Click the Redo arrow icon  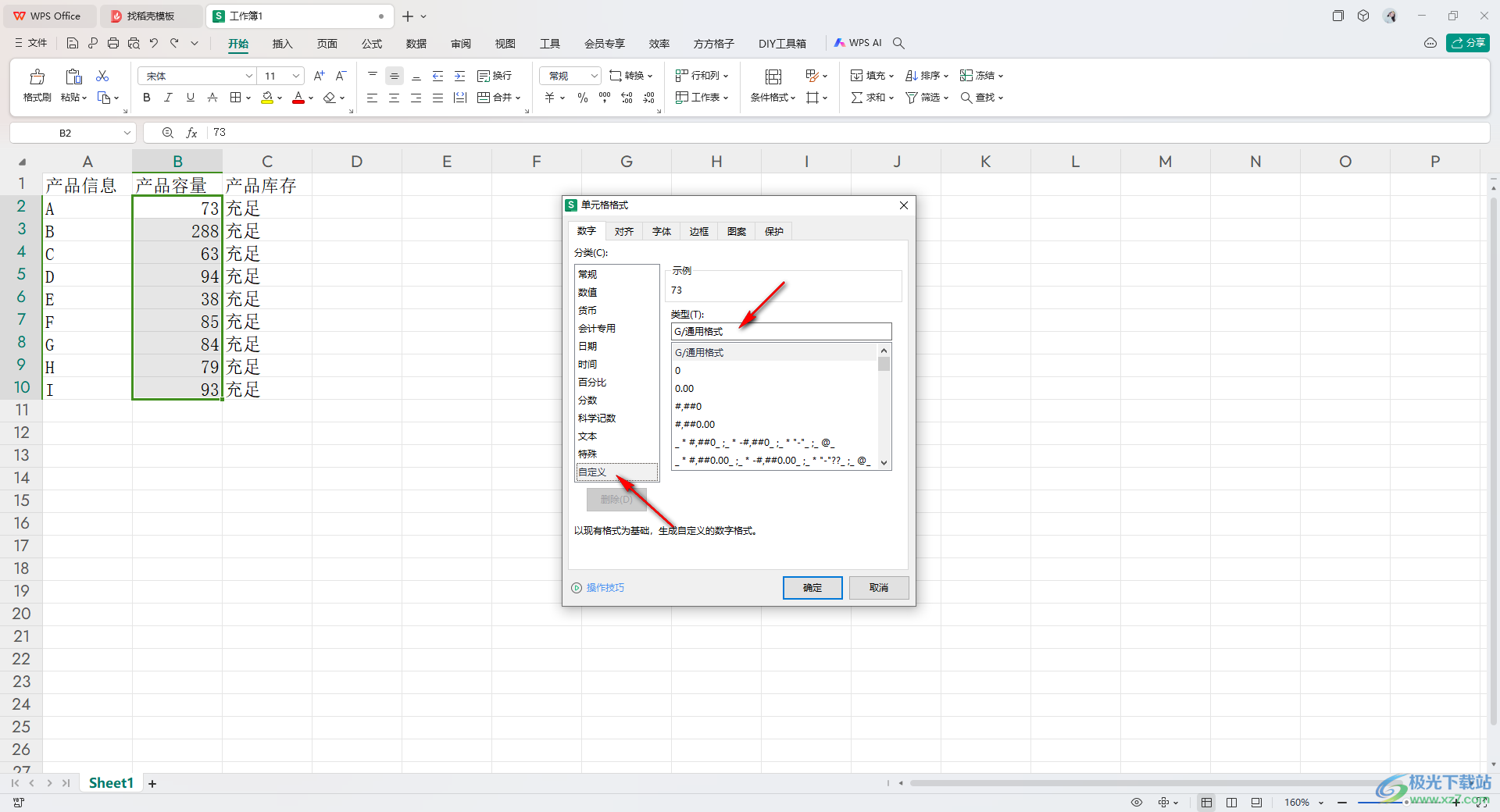pos(174,43)
